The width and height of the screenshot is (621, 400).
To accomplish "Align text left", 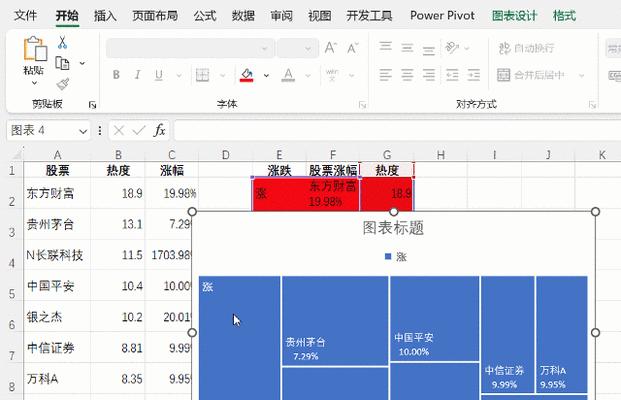I will (x=385, y=74).
